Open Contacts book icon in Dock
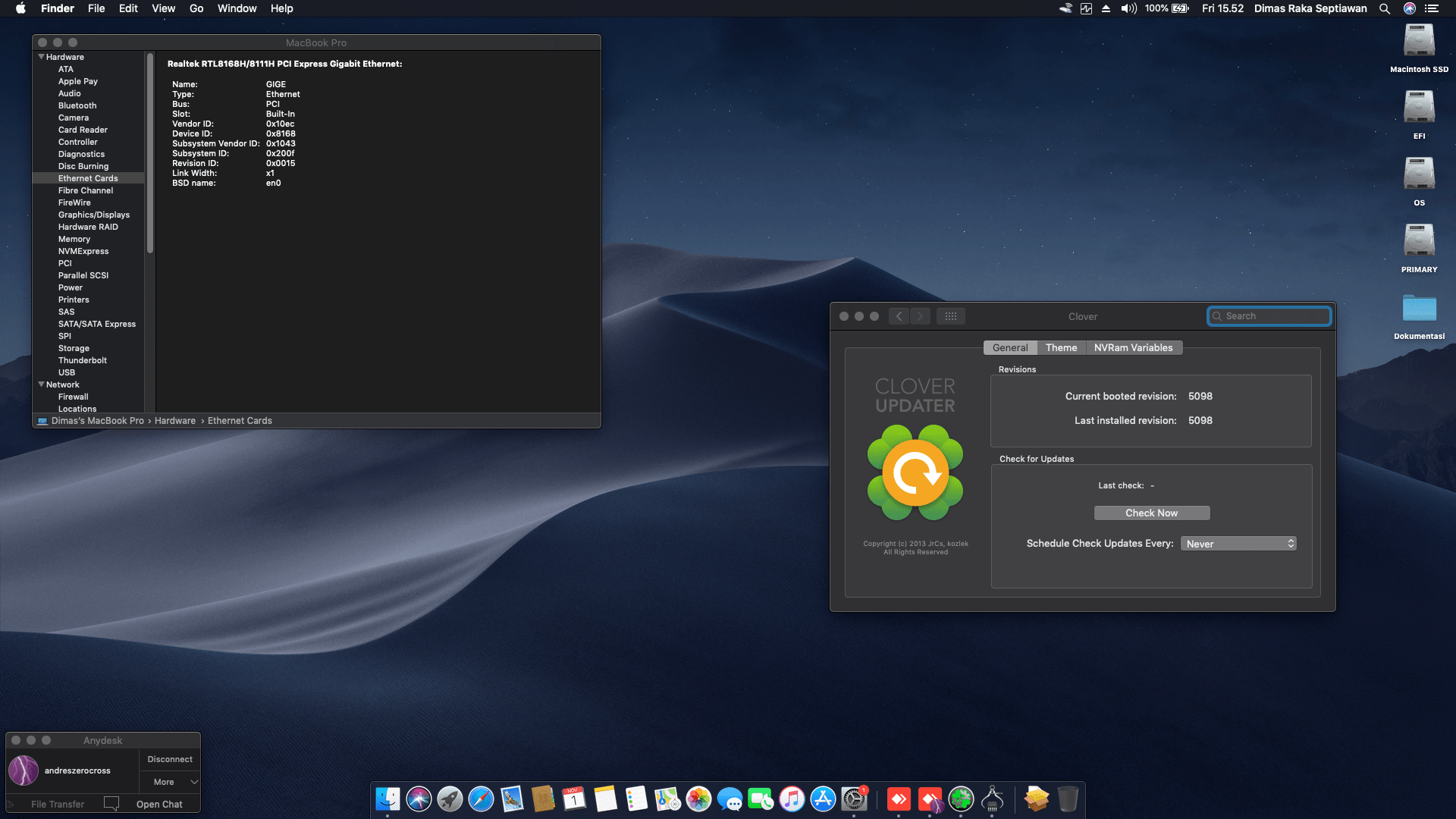The width and height of the screenshot is (1456, 819). (543, 799)
